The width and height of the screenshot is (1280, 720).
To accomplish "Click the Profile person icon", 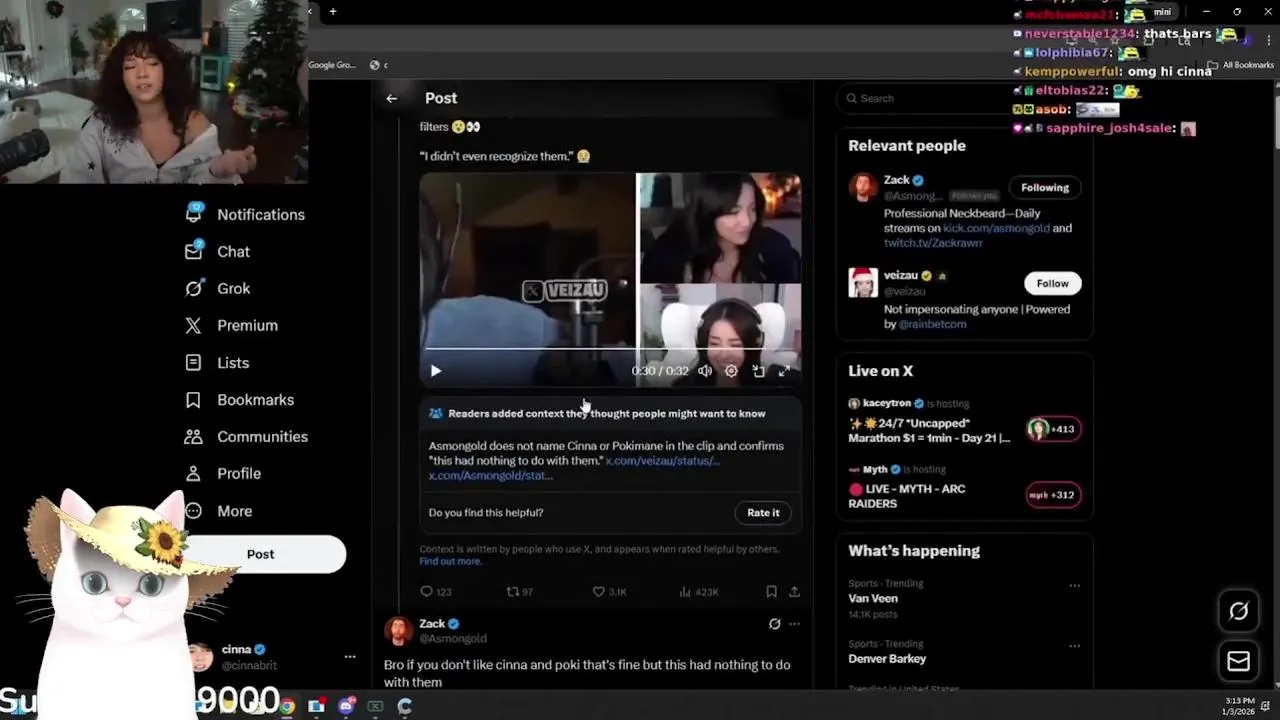I will 194,474.
